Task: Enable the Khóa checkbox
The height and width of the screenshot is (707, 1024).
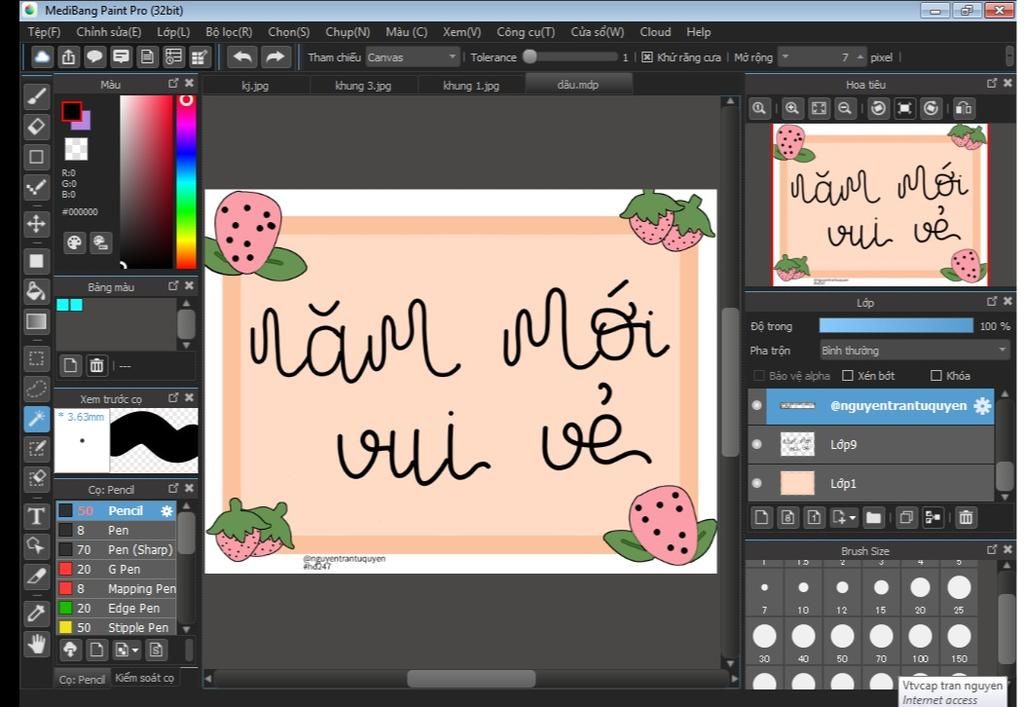Action: 936,375
